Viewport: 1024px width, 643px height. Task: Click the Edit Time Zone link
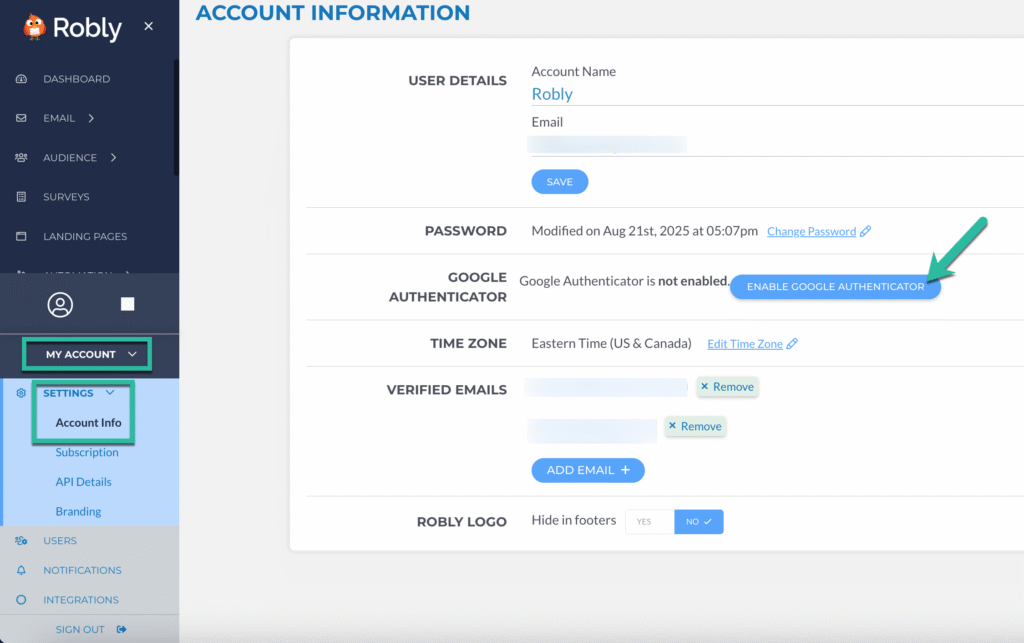pos(744,343)
